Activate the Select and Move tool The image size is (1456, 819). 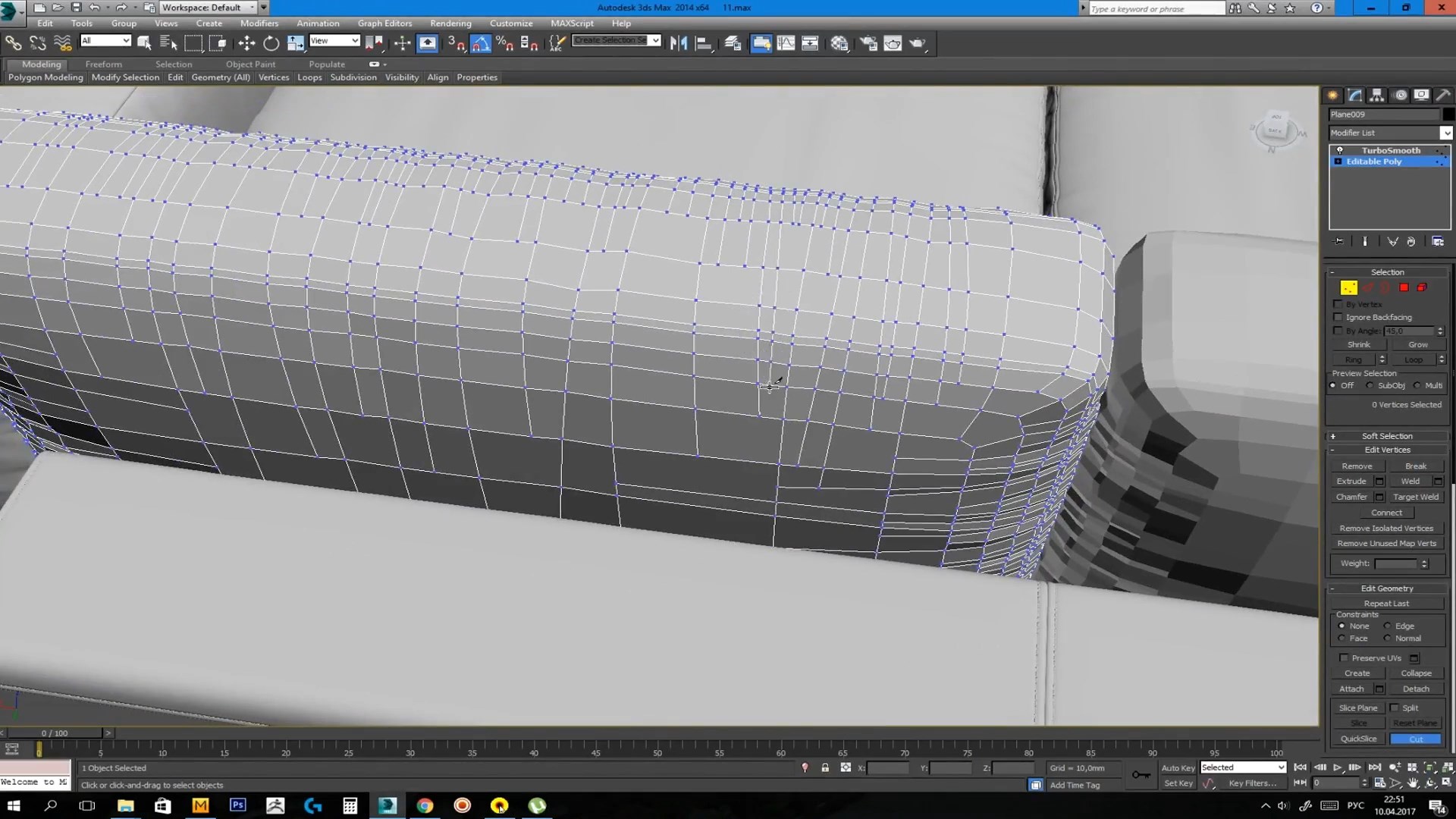(x=246, y=43)
